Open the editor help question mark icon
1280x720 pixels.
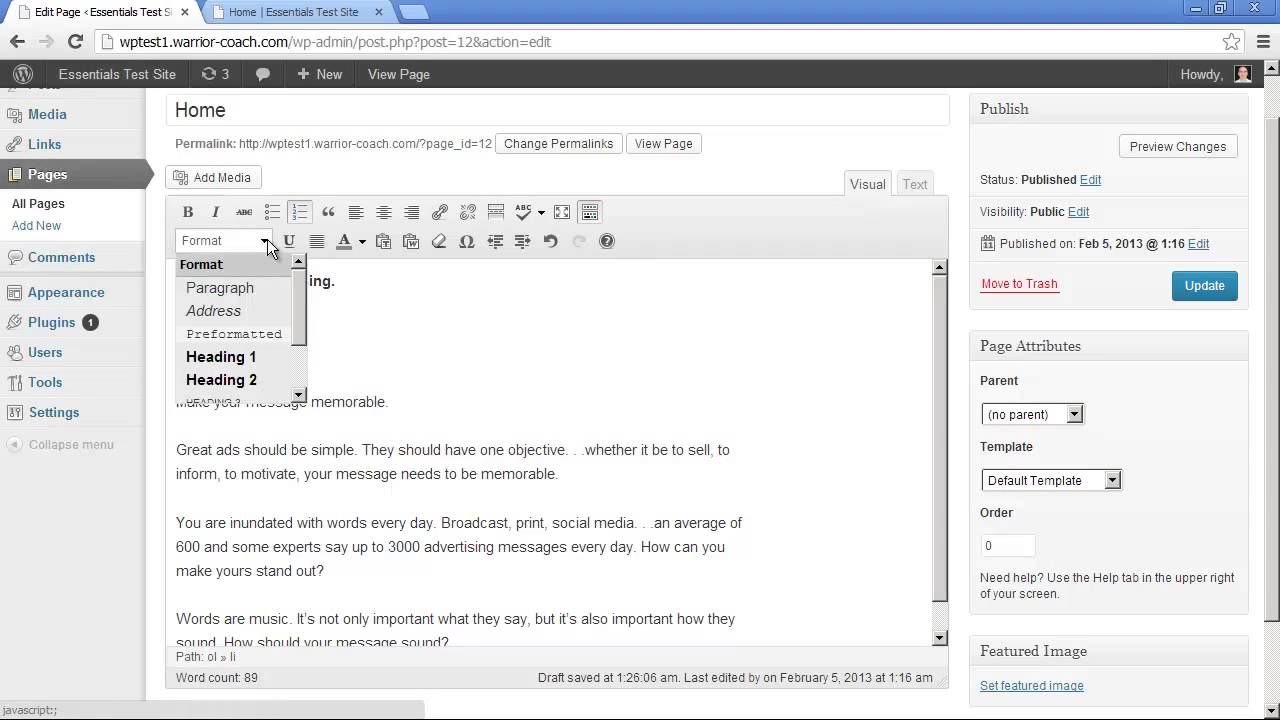coord(606,241)
